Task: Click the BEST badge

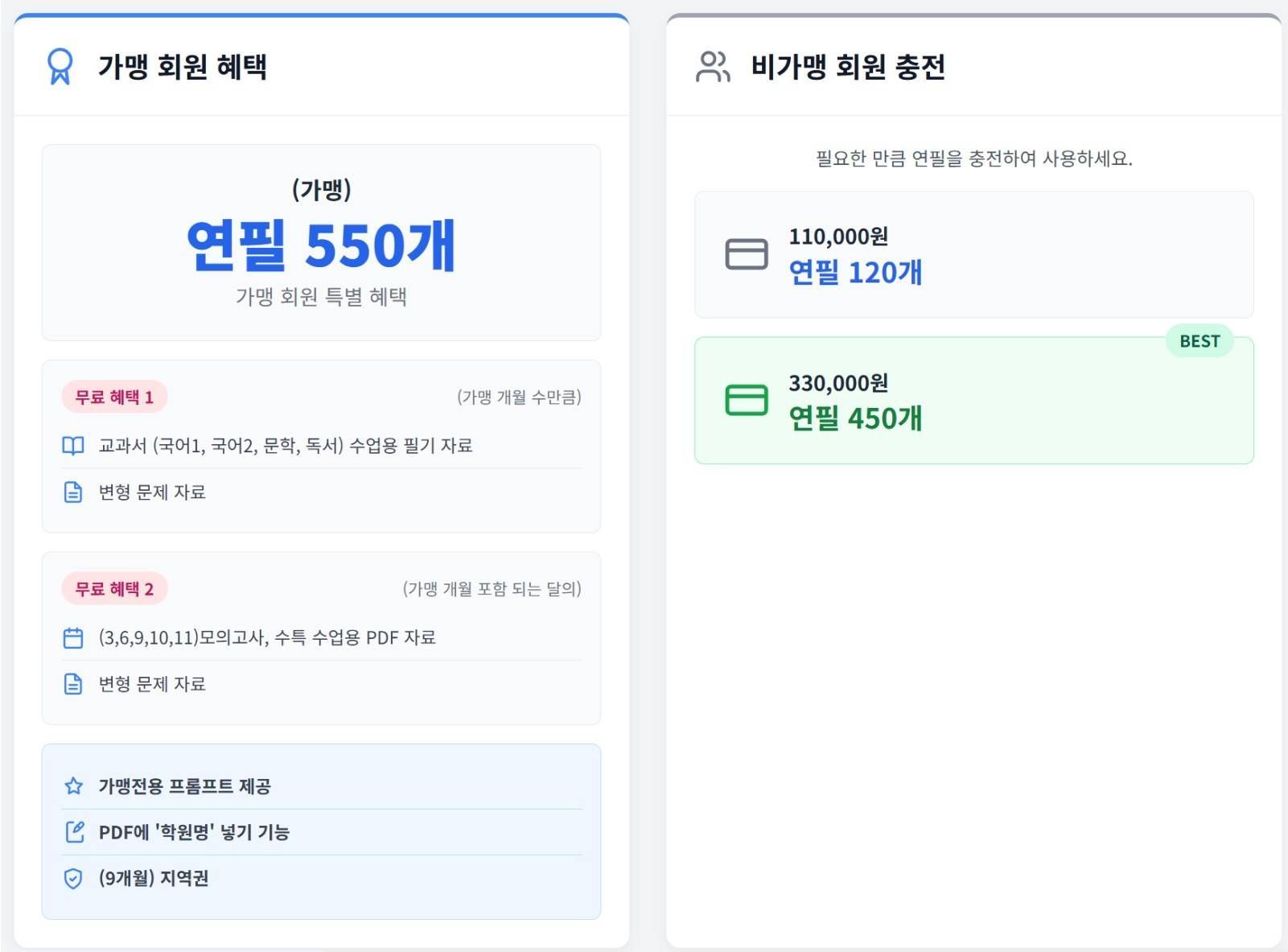Action: pyautogui.click(x=1200, y=341)
